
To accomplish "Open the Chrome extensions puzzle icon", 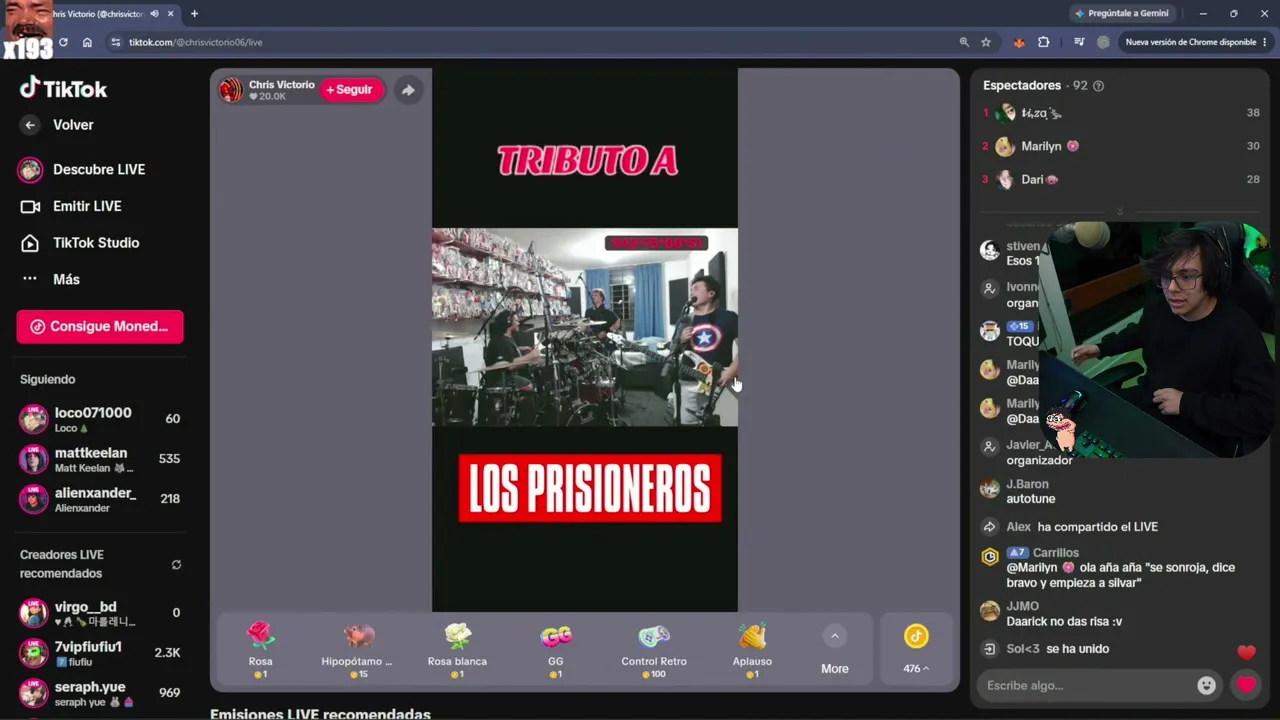I will [1044, 42].
